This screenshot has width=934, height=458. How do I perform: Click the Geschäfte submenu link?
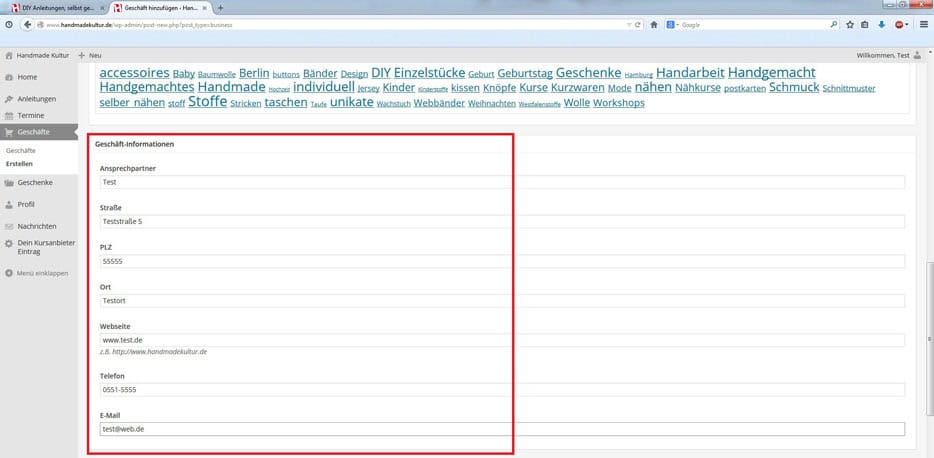21,150
